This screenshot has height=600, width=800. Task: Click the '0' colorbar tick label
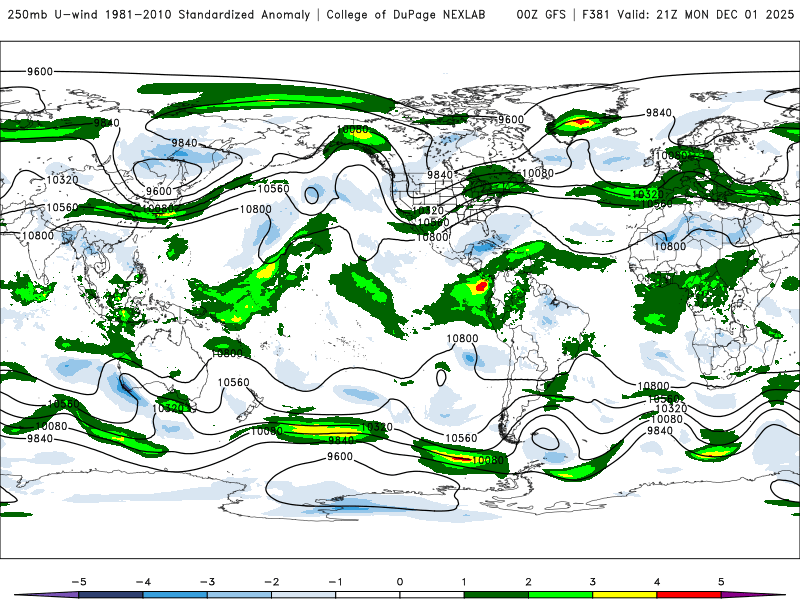[400, 582]
